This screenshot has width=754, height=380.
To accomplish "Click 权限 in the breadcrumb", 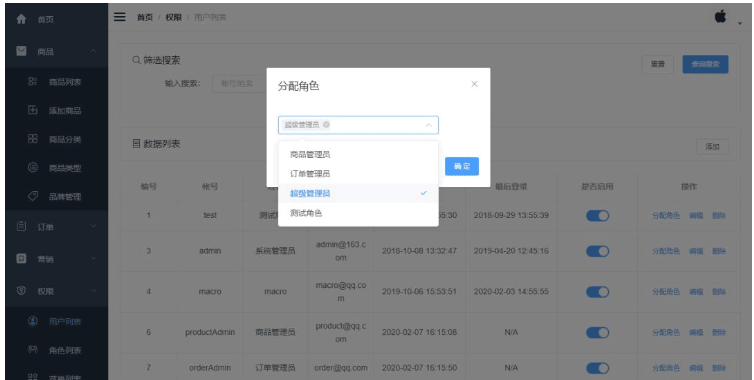I will pos(174,17).
